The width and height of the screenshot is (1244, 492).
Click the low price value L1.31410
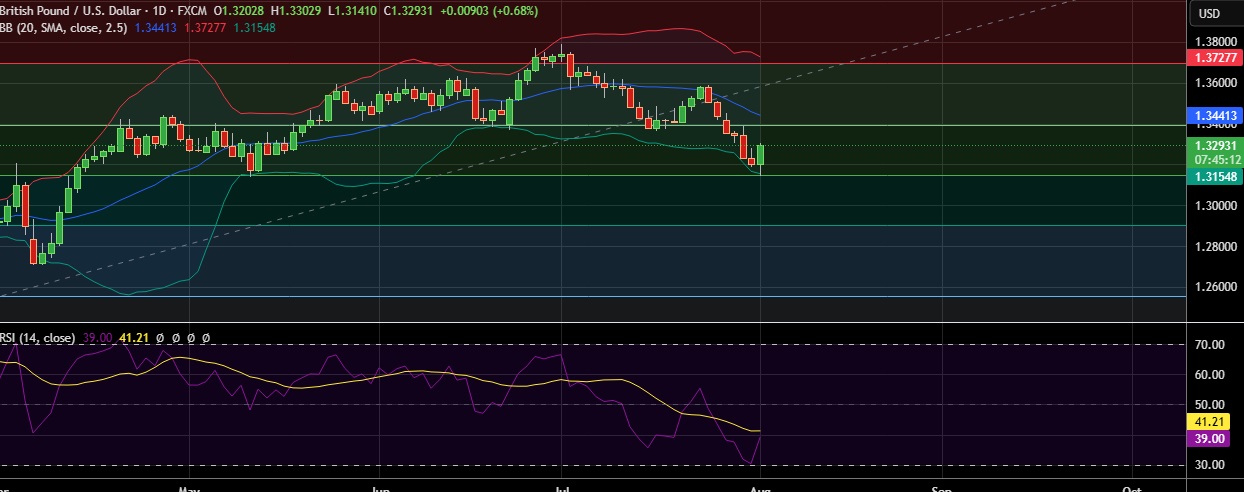[355, 11]
